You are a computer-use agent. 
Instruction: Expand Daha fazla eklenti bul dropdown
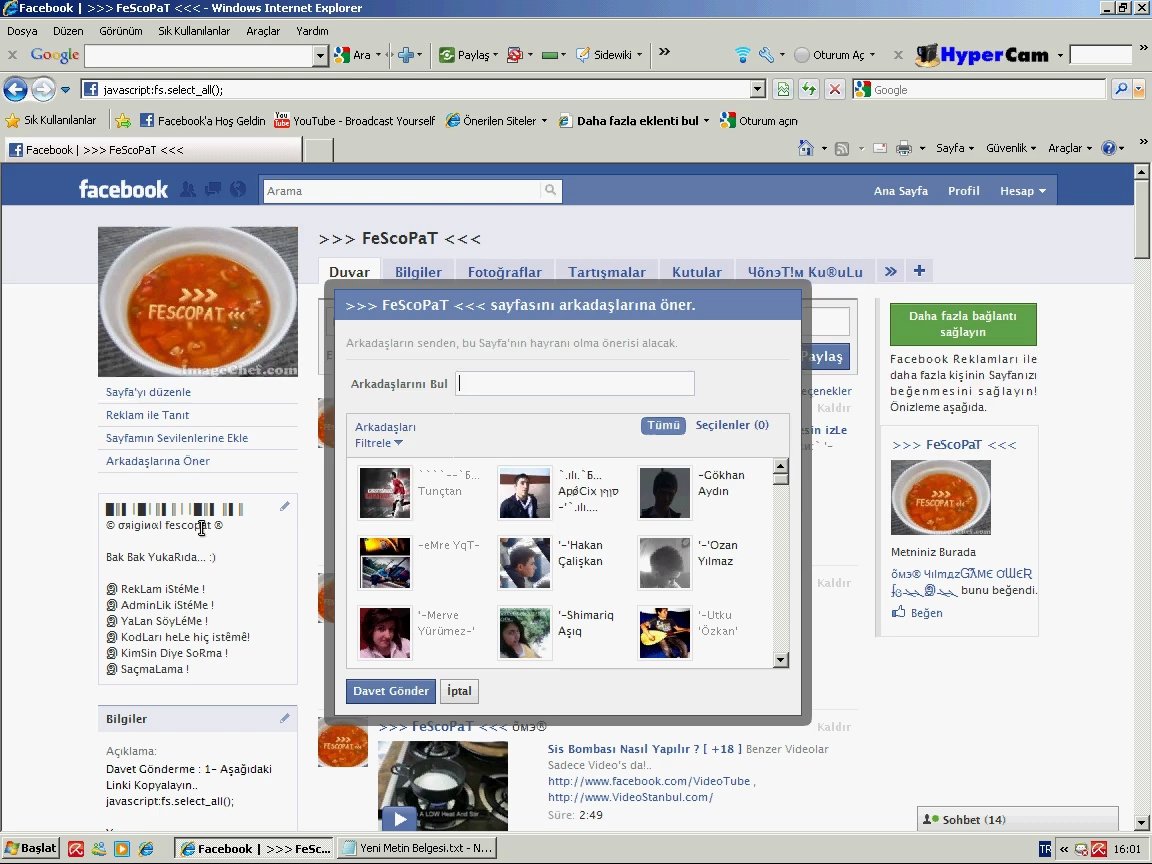pyautogui.click(x=706, y=120)
